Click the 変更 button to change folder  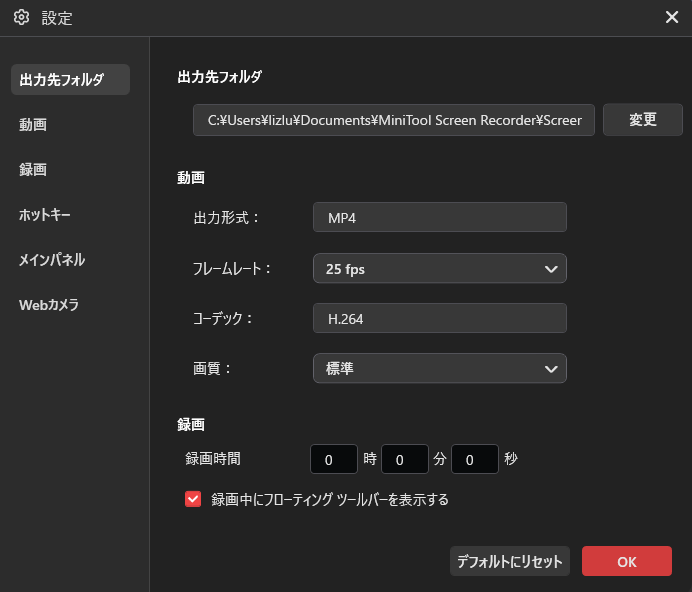[643, 120]
